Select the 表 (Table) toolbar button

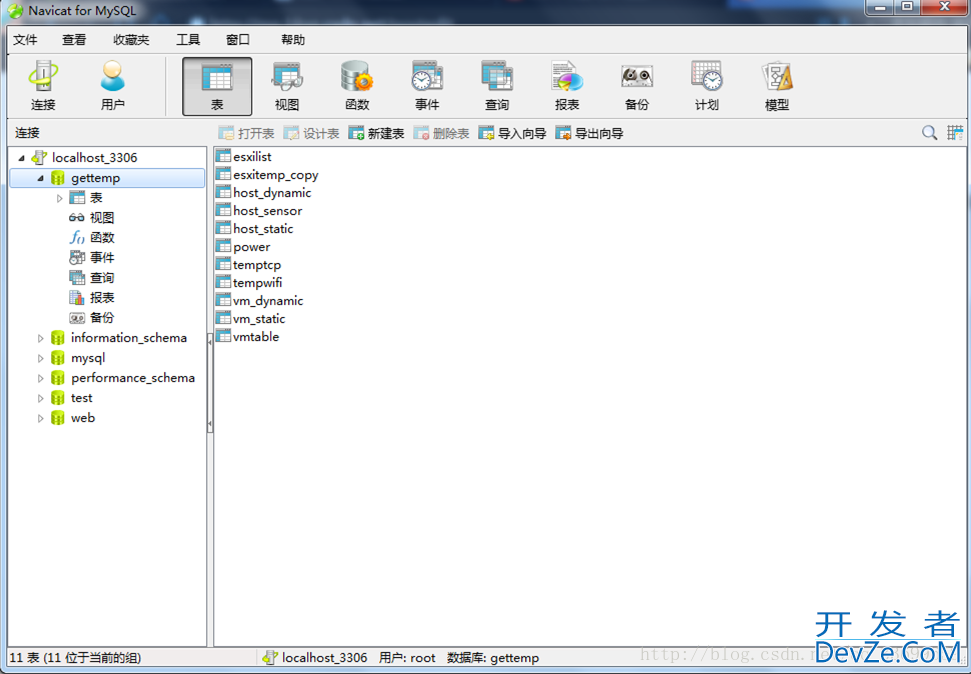point(217,86)
